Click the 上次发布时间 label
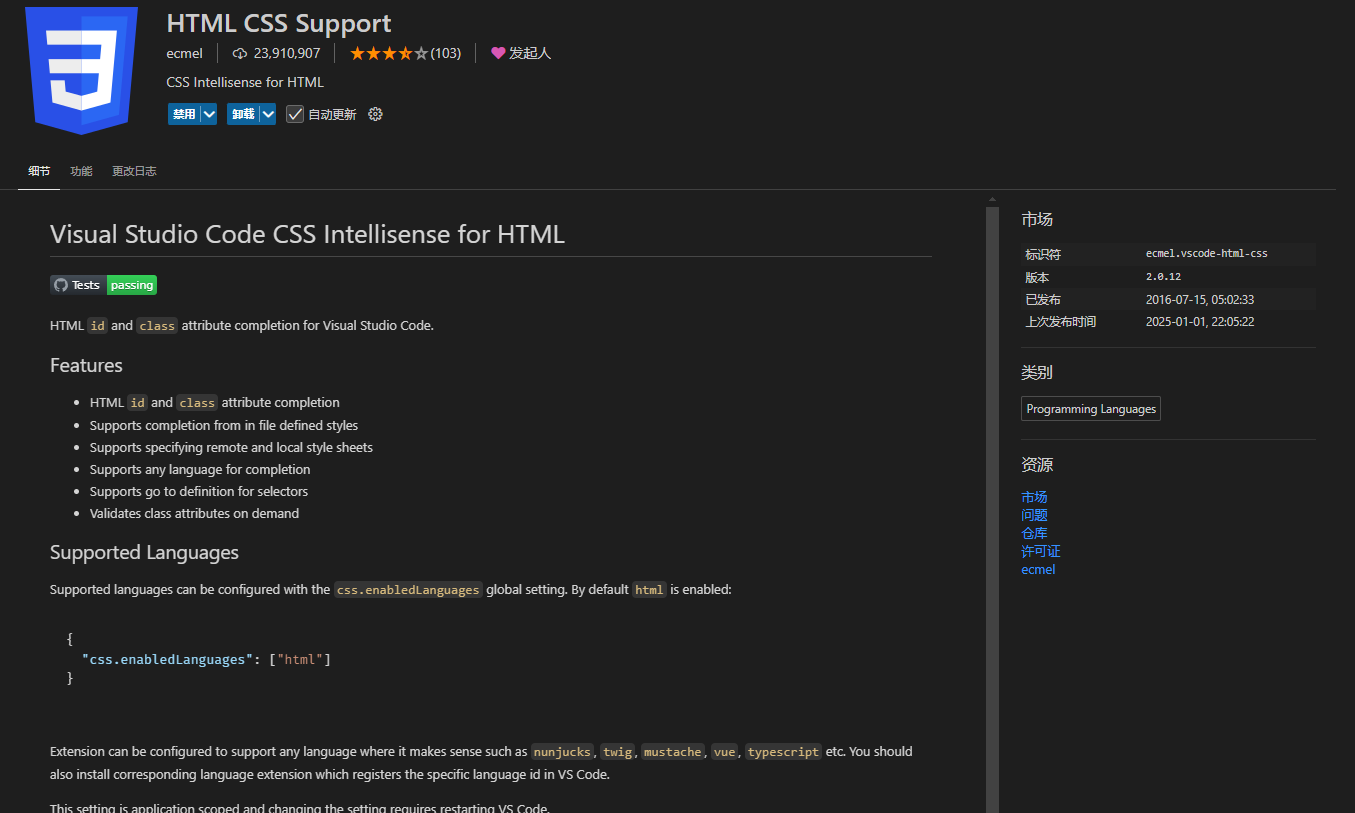Screen dimensions: 1355x813 point(1060,321)
